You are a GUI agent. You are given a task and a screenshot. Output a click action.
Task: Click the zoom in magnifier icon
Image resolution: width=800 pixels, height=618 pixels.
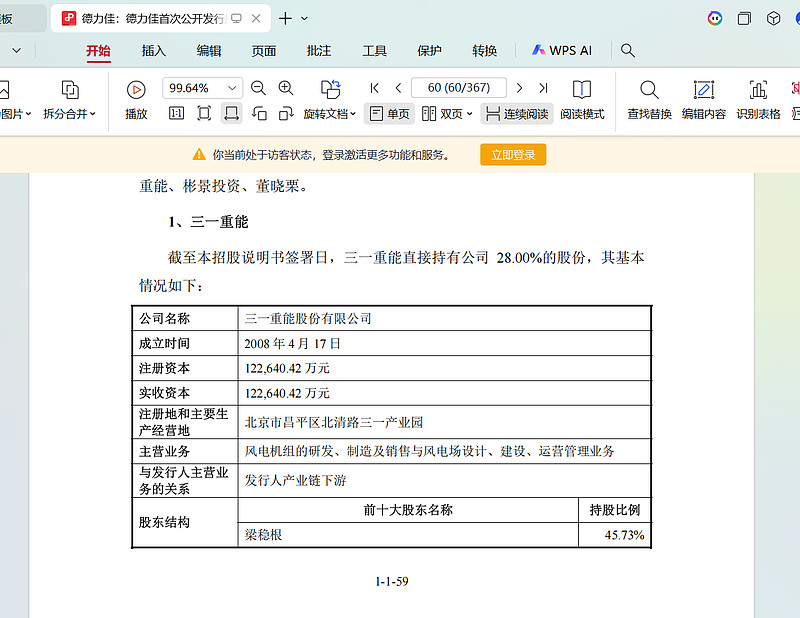pyautogui.click(x=286, y=88)
